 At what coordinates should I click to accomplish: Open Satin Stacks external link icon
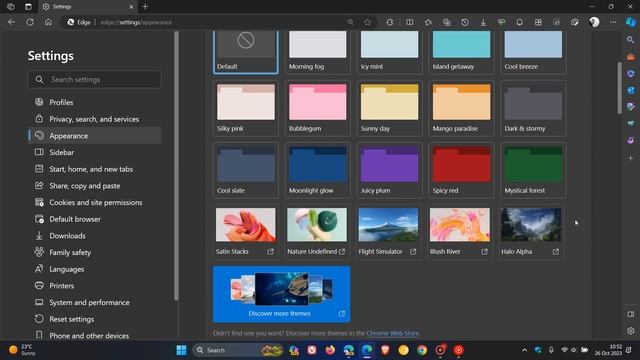pos(270,252)
